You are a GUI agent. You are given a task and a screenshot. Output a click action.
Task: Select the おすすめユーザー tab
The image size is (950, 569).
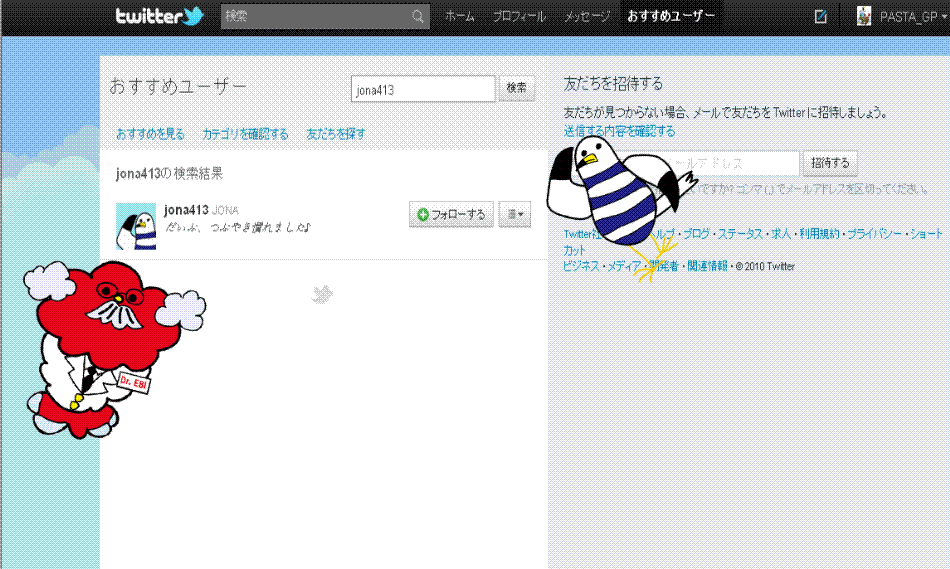671,16
